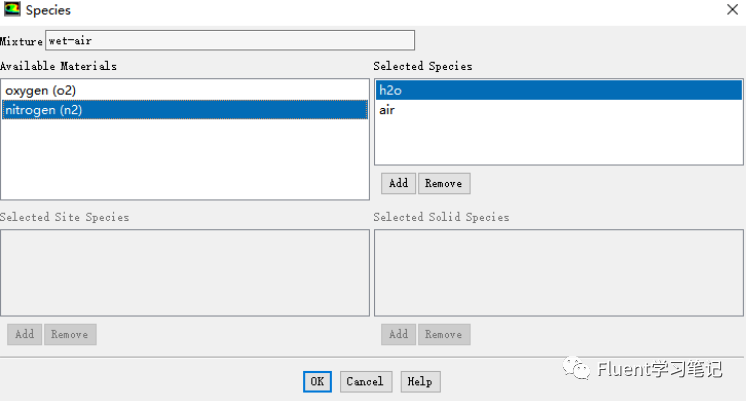The height and width of the screenshot is (401, 746).
Task: Click the Selected Solid Species list box
Action: coord(559,273)
